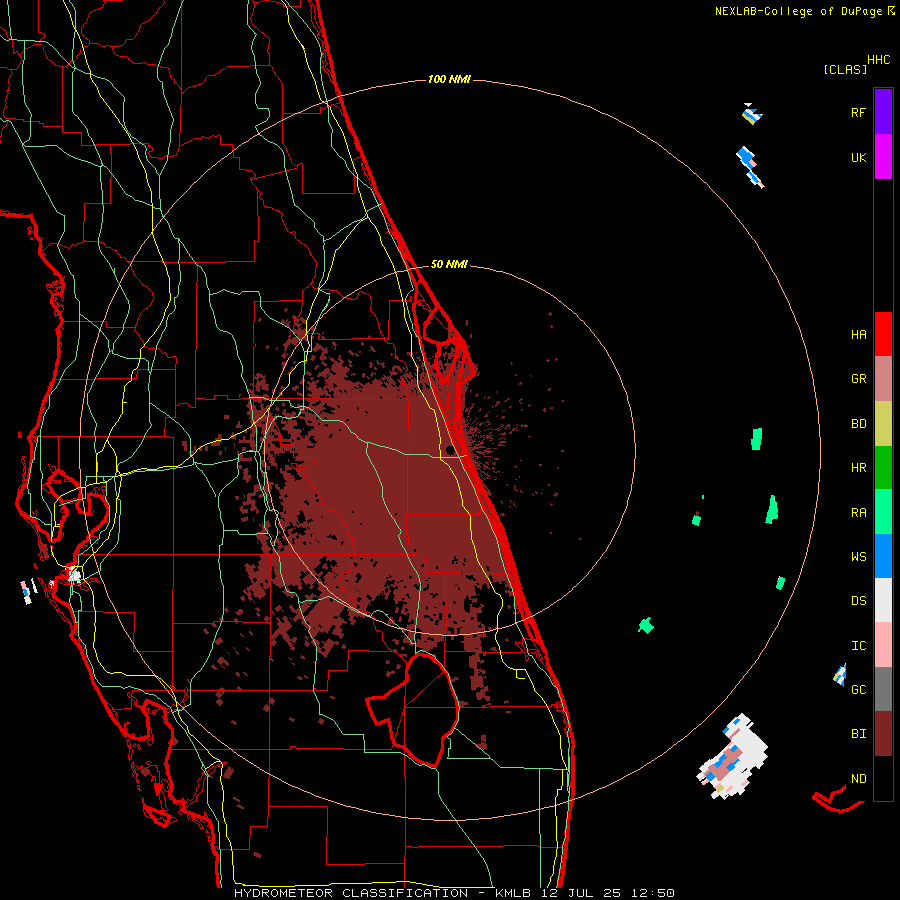Click the UK legend label
900x900 pixels.
click(x=858, y=158)
